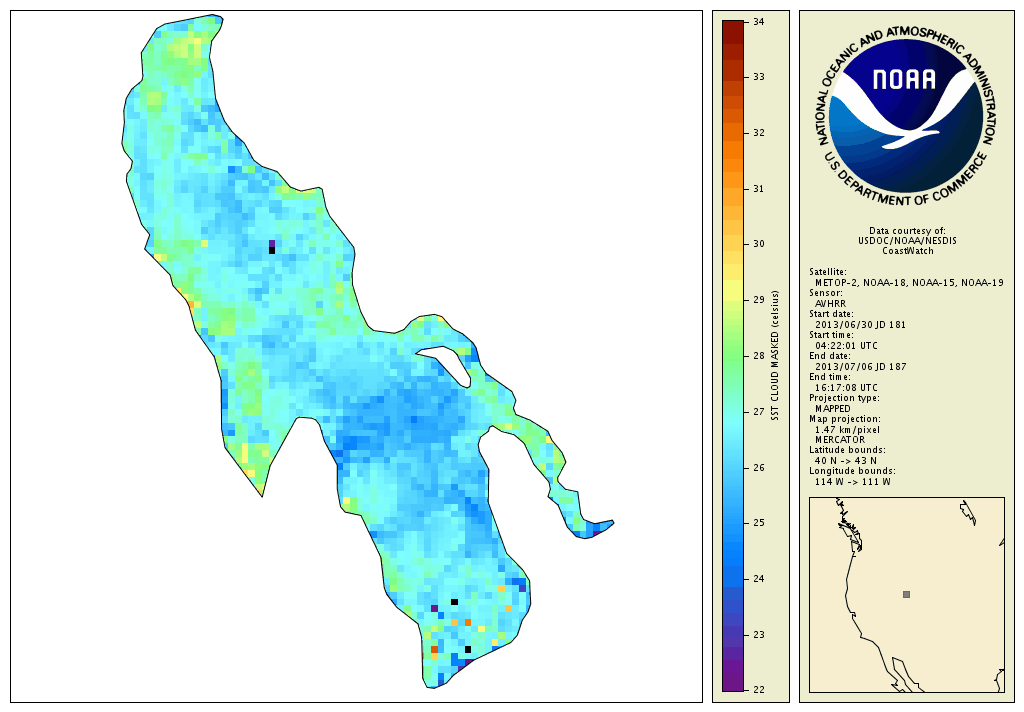Click the 'End date:' label

(x=829, y=356)
